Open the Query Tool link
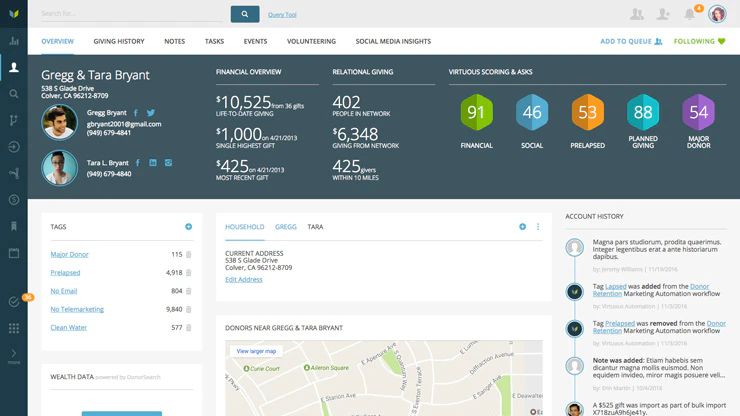The width and height of the screenshot is (740, 416). click(x=282, y=15)
